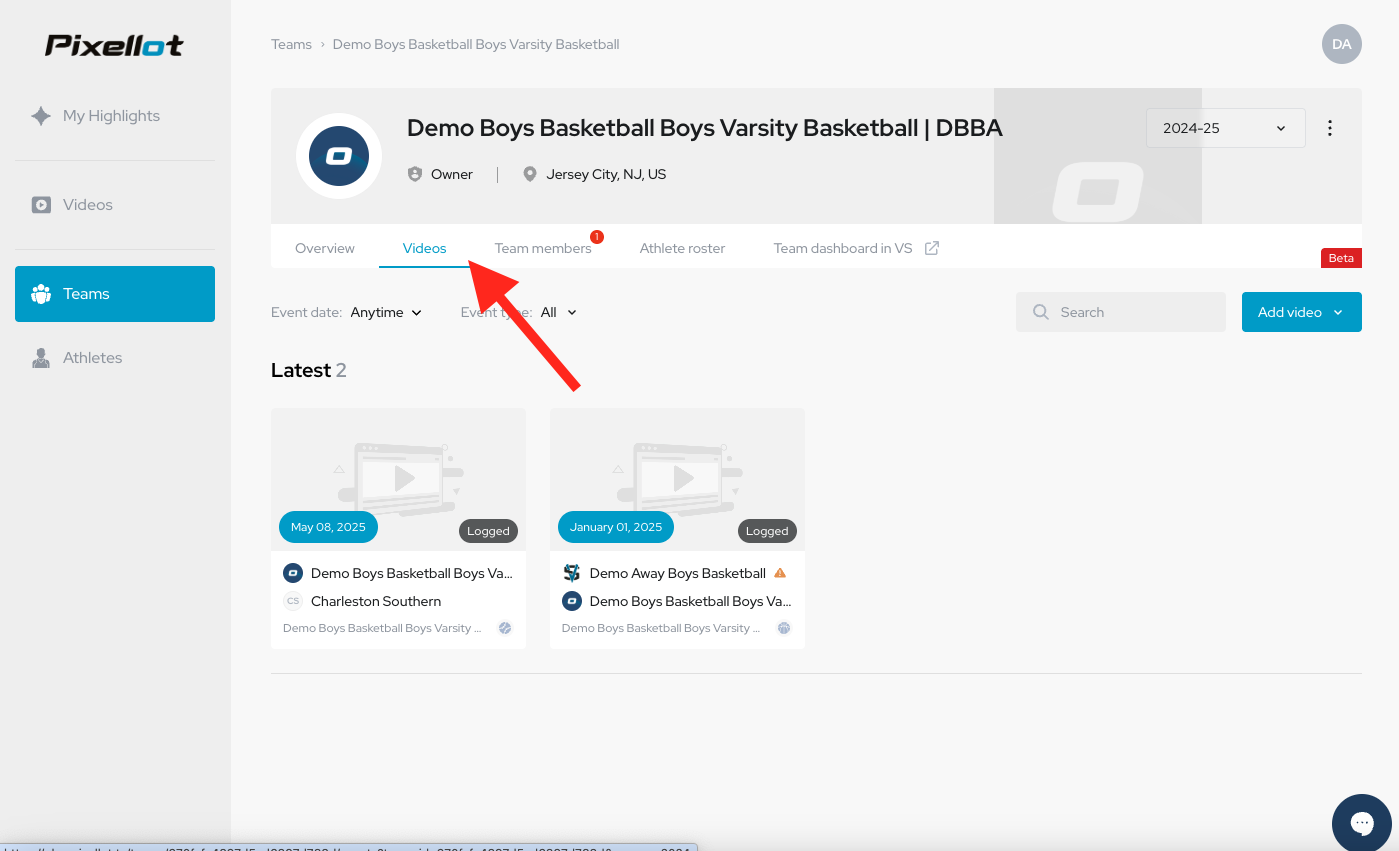Open the three-dot team options menu
This screenshot has height=851, width=1399.
pyautogui.click(x=1330, y=128)
